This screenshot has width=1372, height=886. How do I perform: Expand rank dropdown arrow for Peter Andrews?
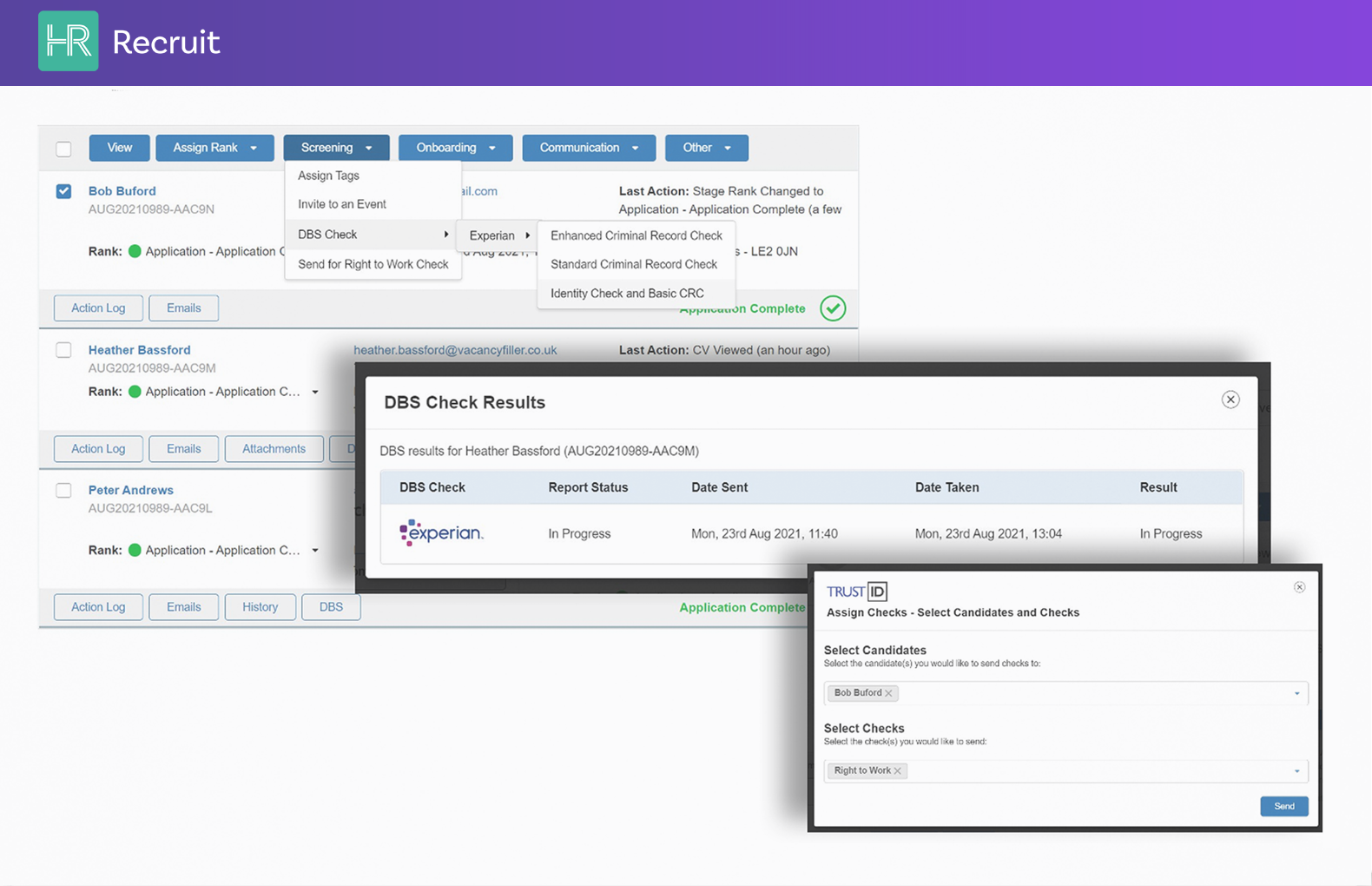(315, 551)
